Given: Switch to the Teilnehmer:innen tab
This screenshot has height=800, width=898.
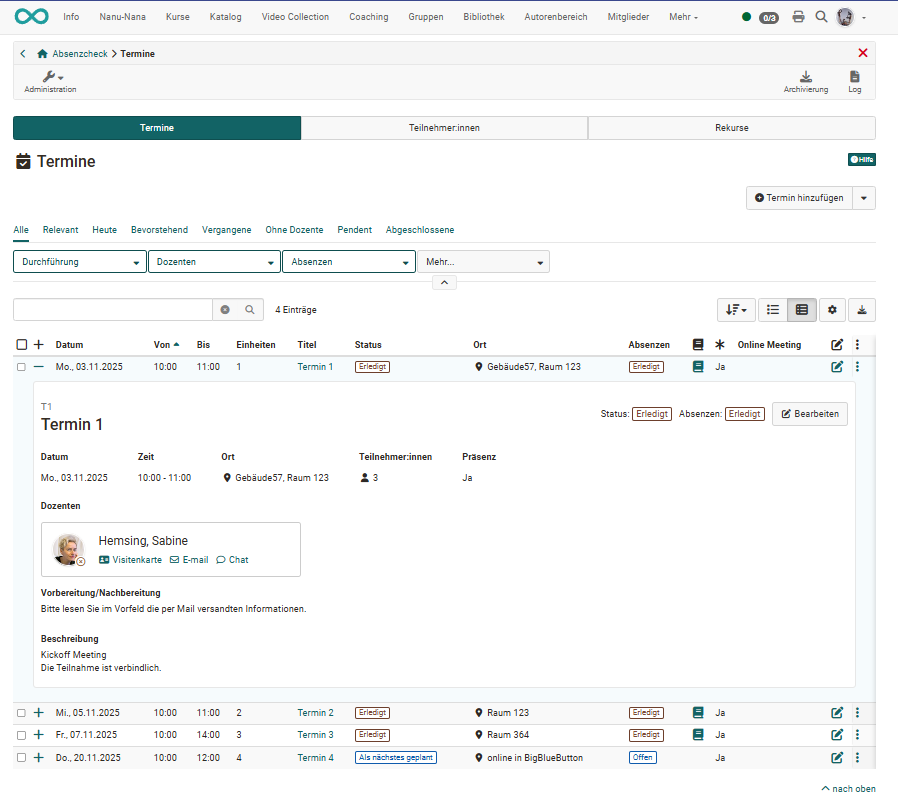Looking at the screenshot, I should 444,128.
